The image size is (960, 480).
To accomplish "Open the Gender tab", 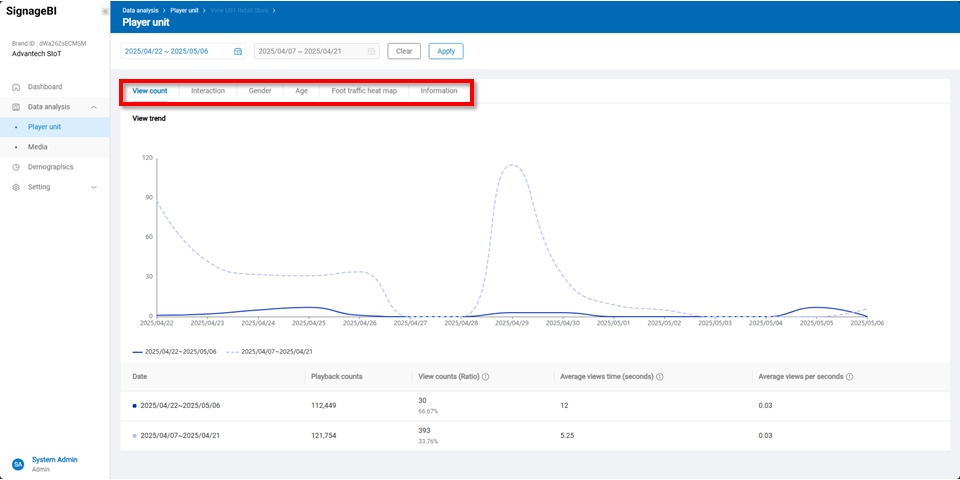I will (x=260, y=91).
